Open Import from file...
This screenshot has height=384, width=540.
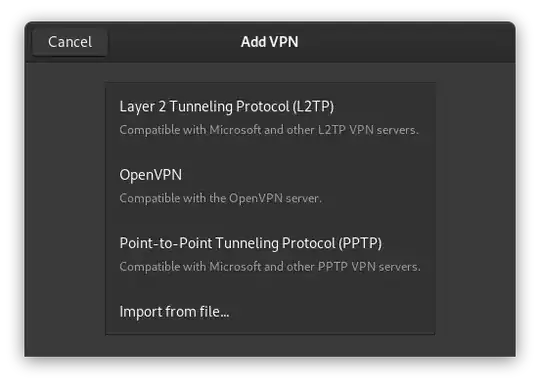(270, 311)
